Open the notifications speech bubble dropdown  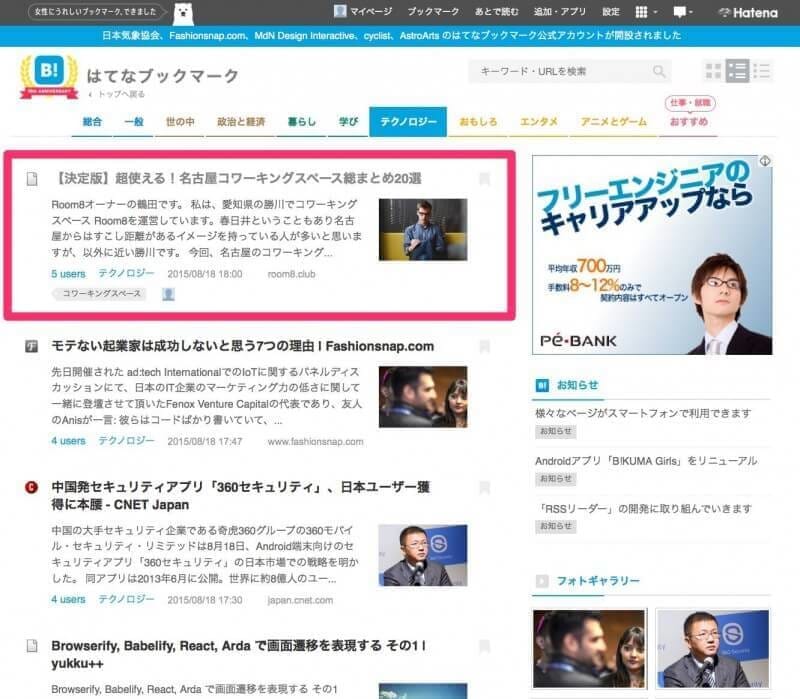(x=684, y=12)
